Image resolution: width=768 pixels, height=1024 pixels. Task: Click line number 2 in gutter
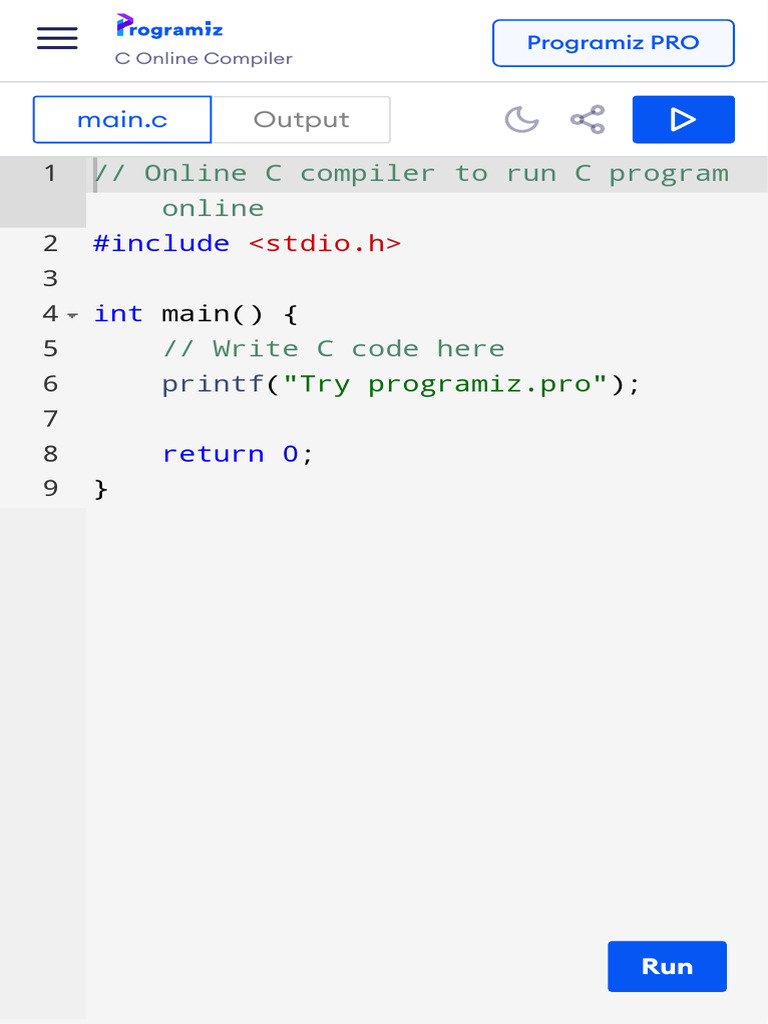[x=50, y=244]
